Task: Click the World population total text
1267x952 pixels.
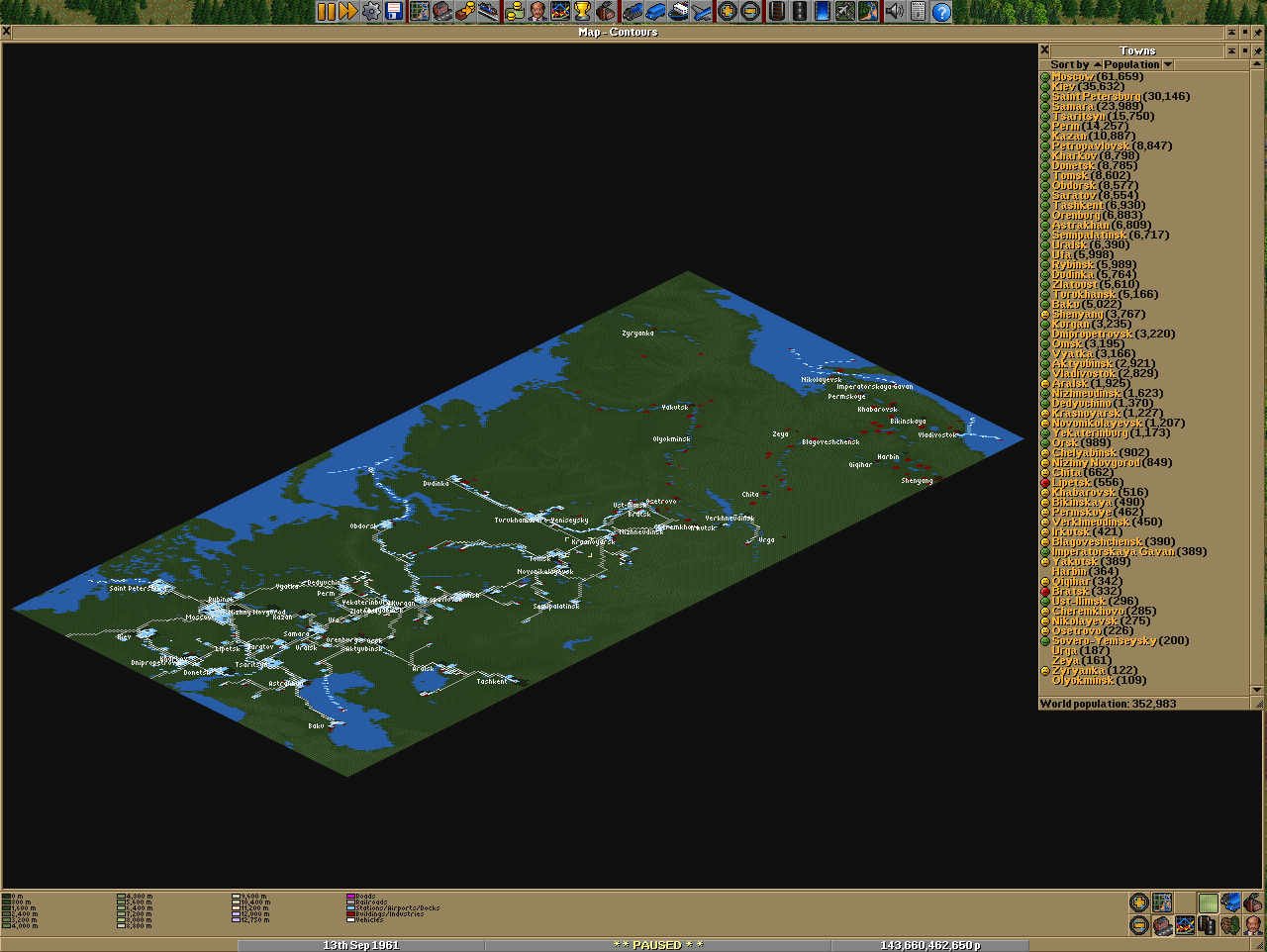Action: 1108,704
